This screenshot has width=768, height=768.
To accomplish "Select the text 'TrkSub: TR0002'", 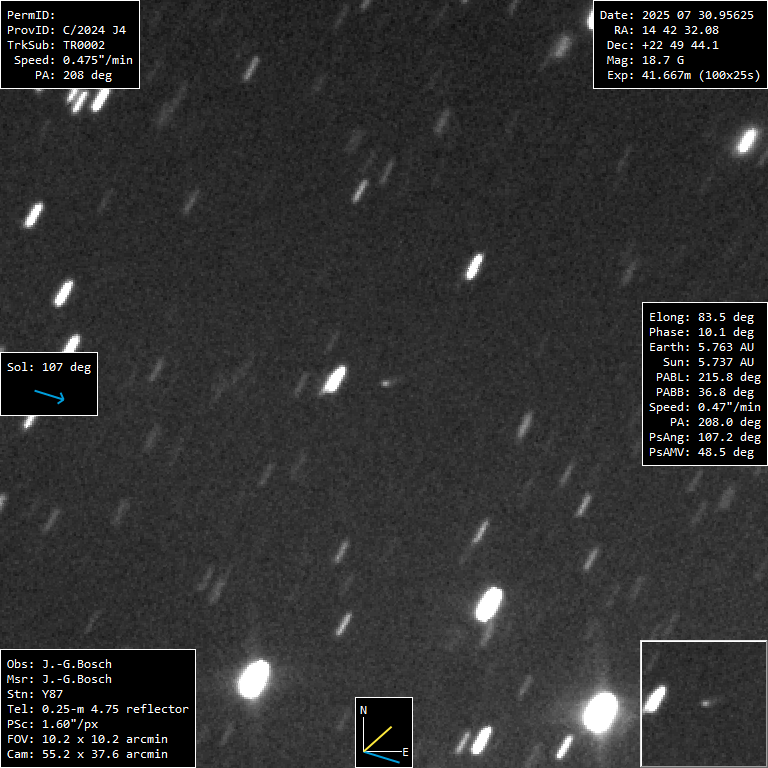I will (55, 45).
